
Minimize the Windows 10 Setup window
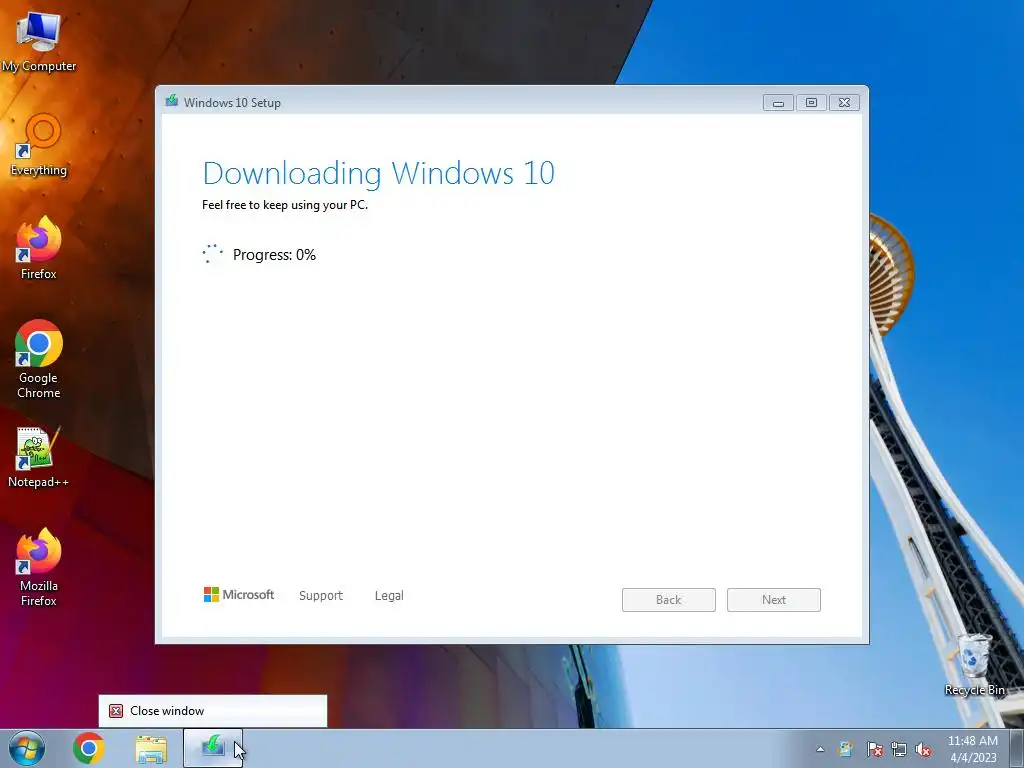(778, 103)
